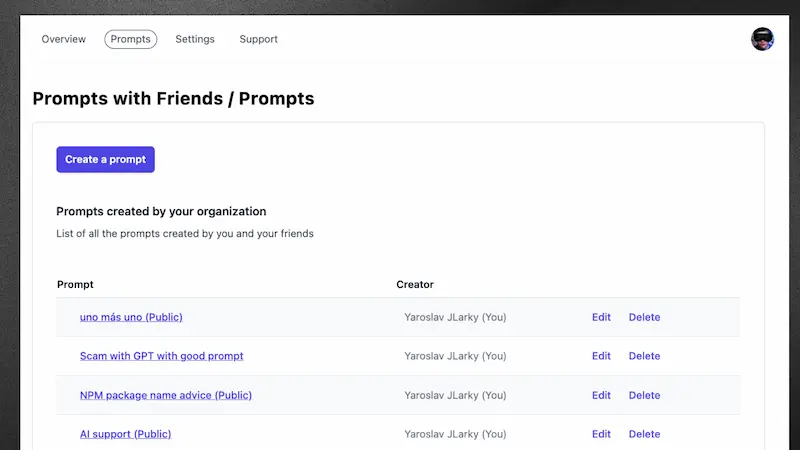The image size is (800, 450).
Task: Open NPM package name advice prompt
Action: point(165,395)
